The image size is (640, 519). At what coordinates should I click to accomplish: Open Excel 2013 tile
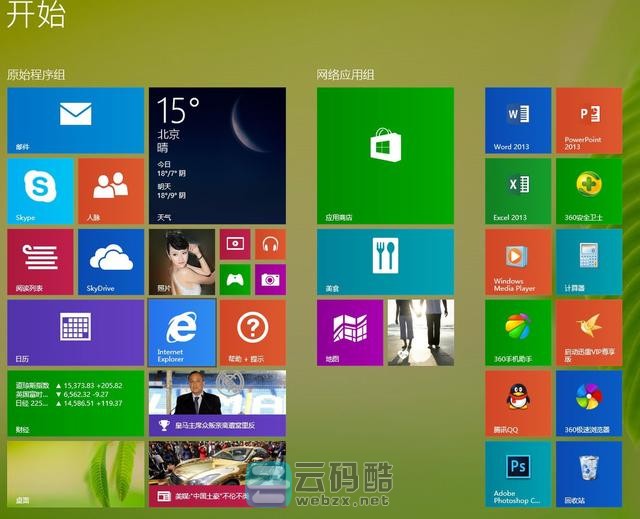(518, 190)
